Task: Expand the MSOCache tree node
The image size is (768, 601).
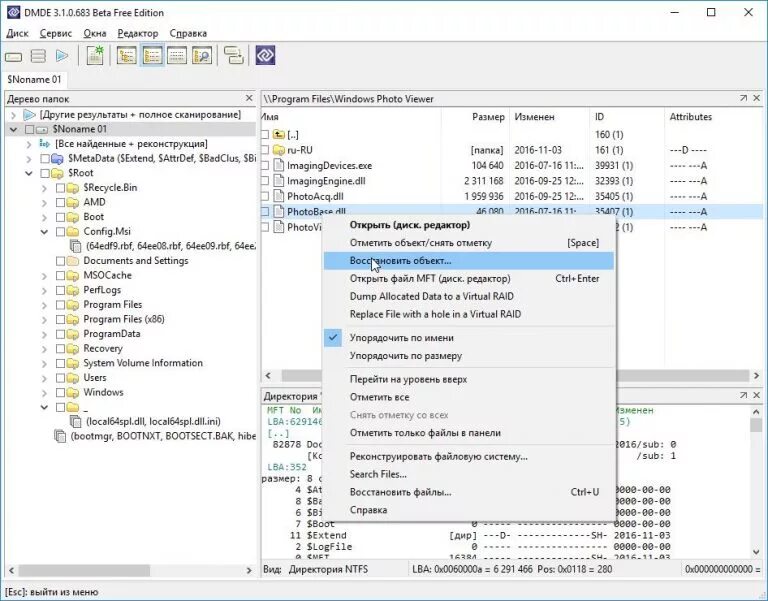Action: click(x=44, y=275)
